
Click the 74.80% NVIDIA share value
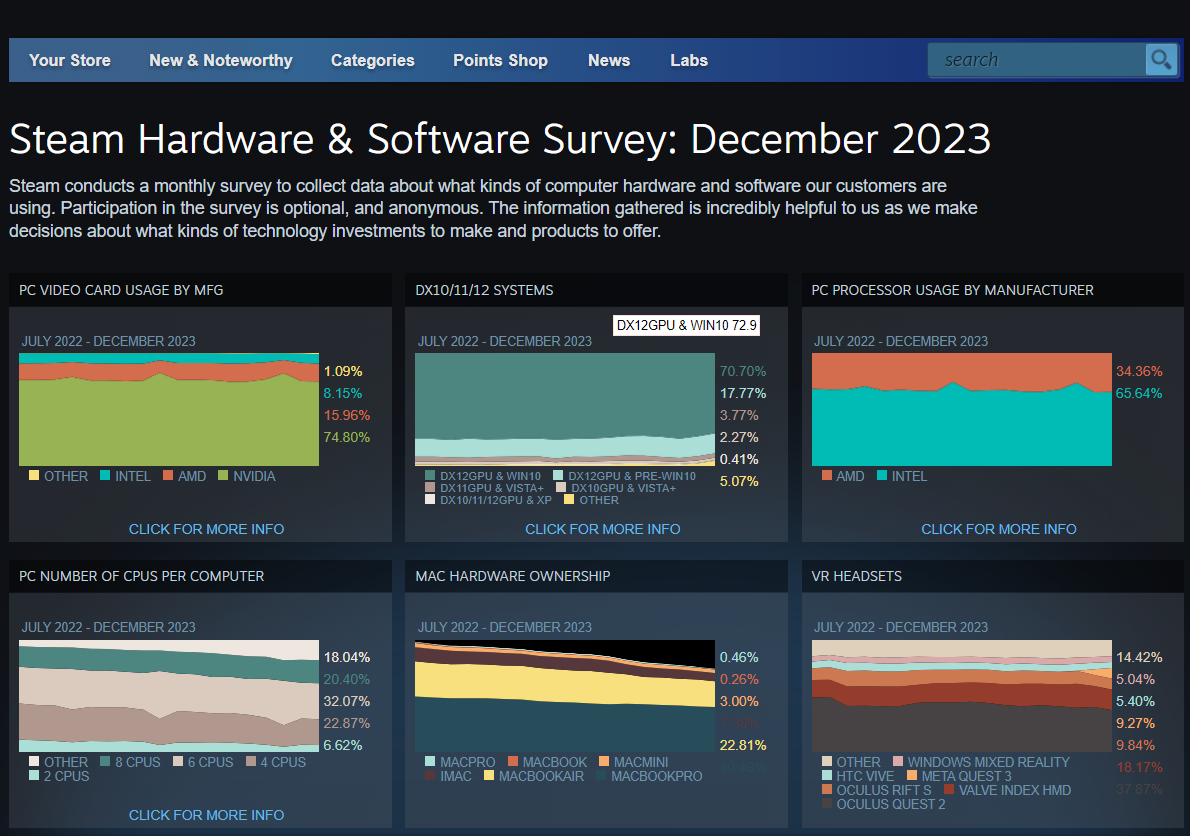pos(347,437)
